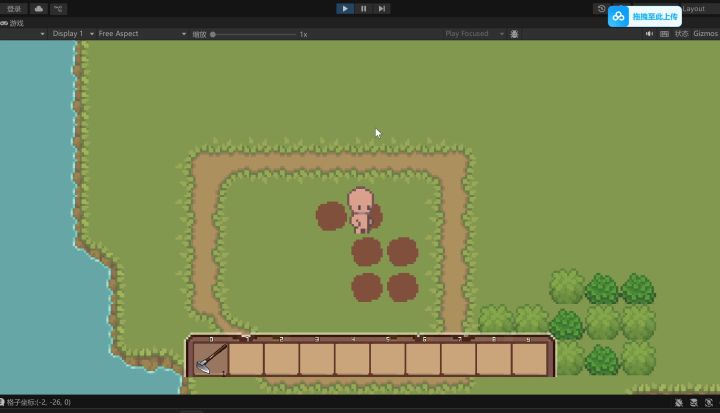Open the Play Focused dropdown

tap(474, 34)
